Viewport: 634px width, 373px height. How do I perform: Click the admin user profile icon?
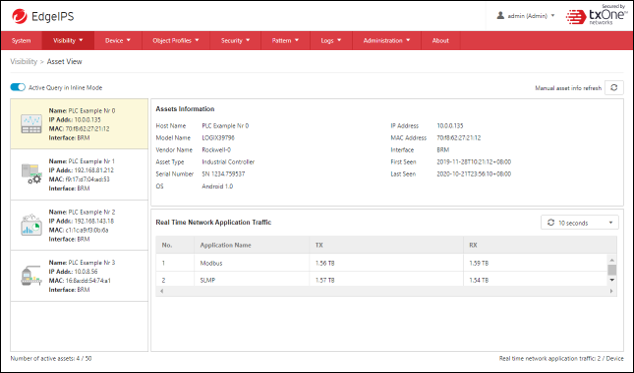500,15
